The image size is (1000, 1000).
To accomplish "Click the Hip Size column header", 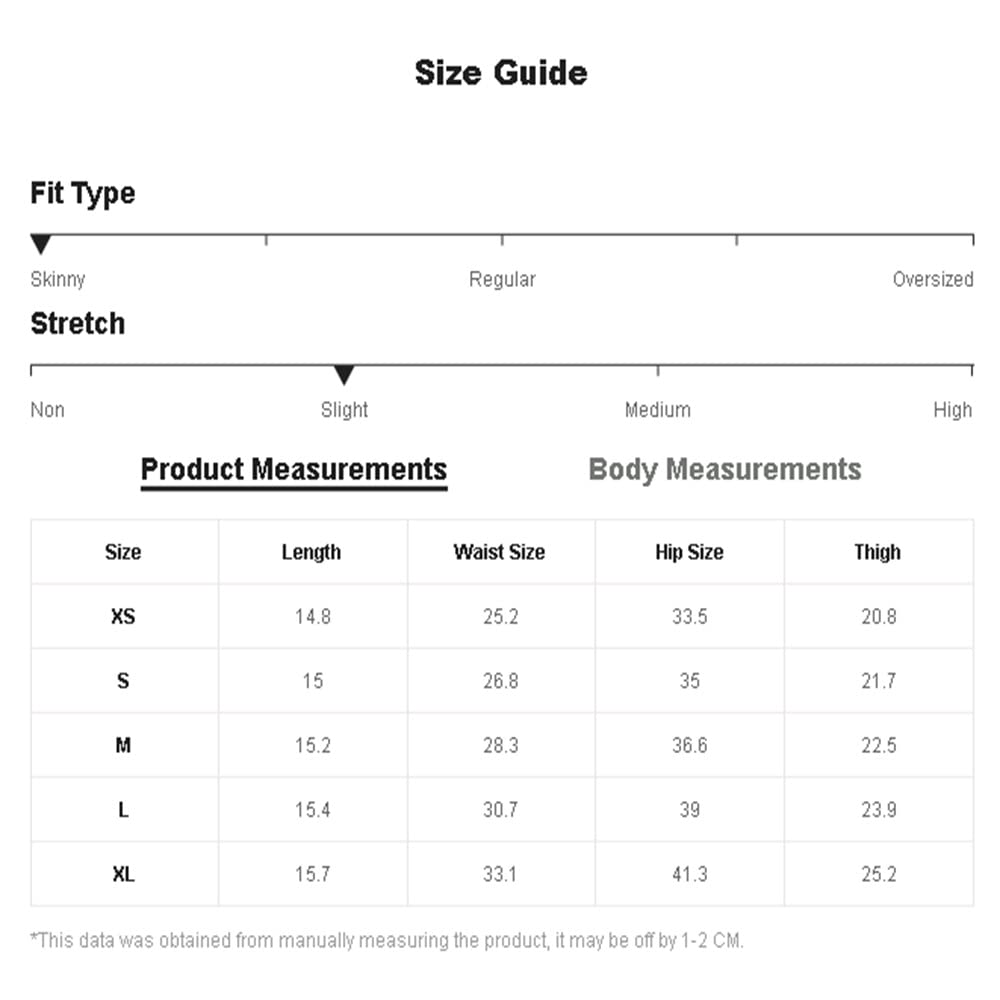I will point(689,552).
